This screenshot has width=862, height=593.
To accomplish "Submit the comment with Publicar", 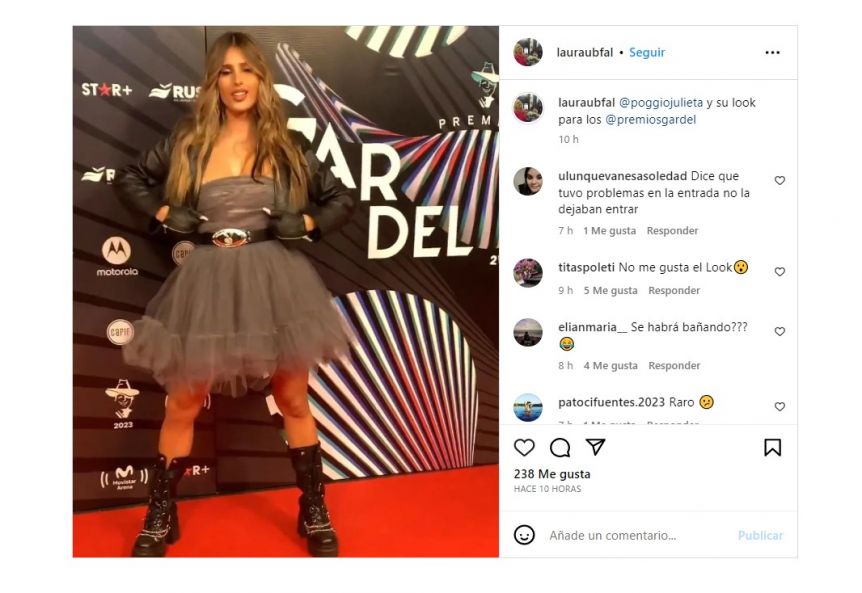I will click(760, 535).
